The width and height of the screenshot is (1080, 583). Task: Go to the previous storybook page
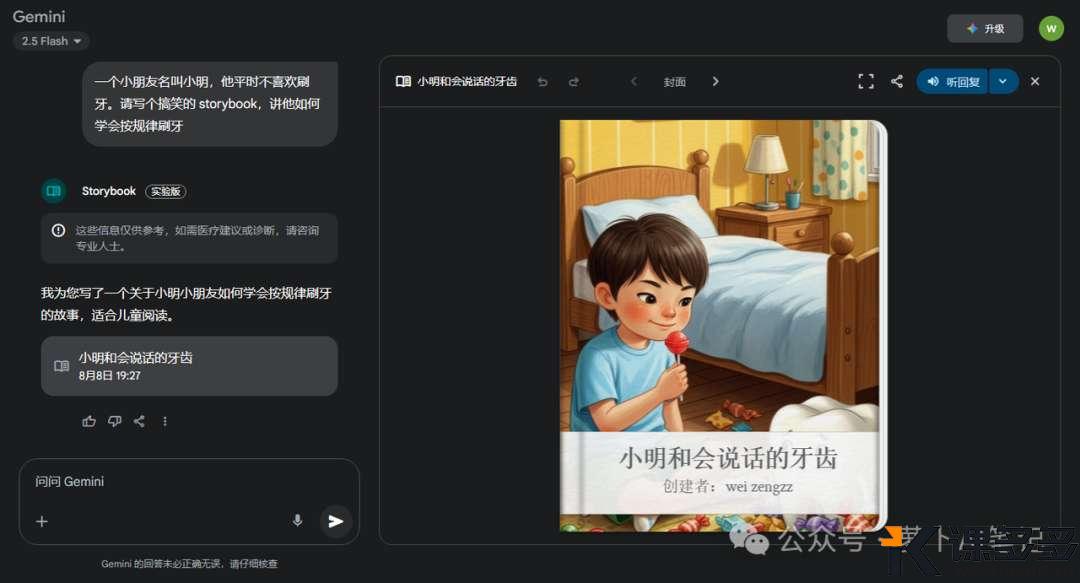point(634,81)
